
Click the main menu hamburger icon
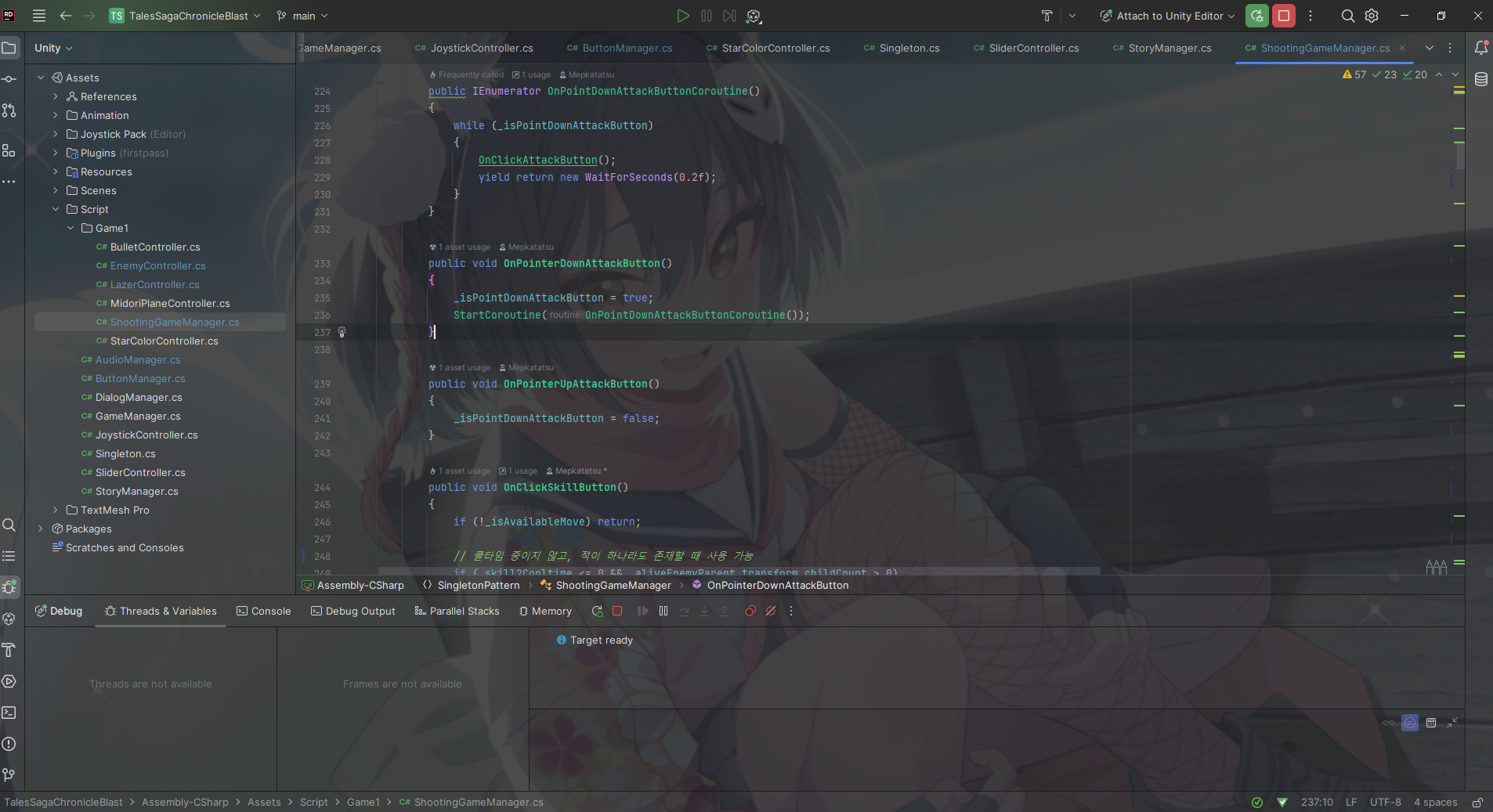39,16
